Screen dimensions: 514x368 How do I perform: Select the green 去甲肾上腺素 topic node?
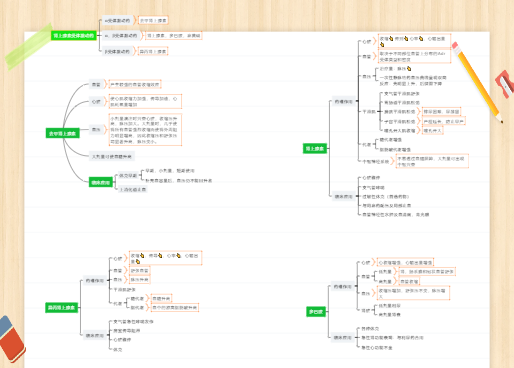coord(63,133)
